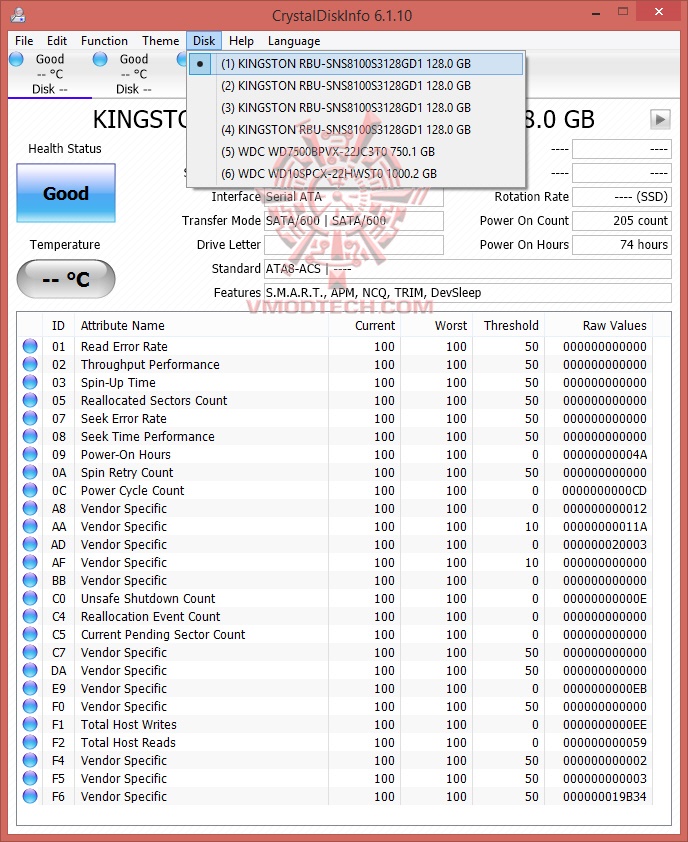Click the Power On Hours value
The image size is (688, 842).
[622, 244]
